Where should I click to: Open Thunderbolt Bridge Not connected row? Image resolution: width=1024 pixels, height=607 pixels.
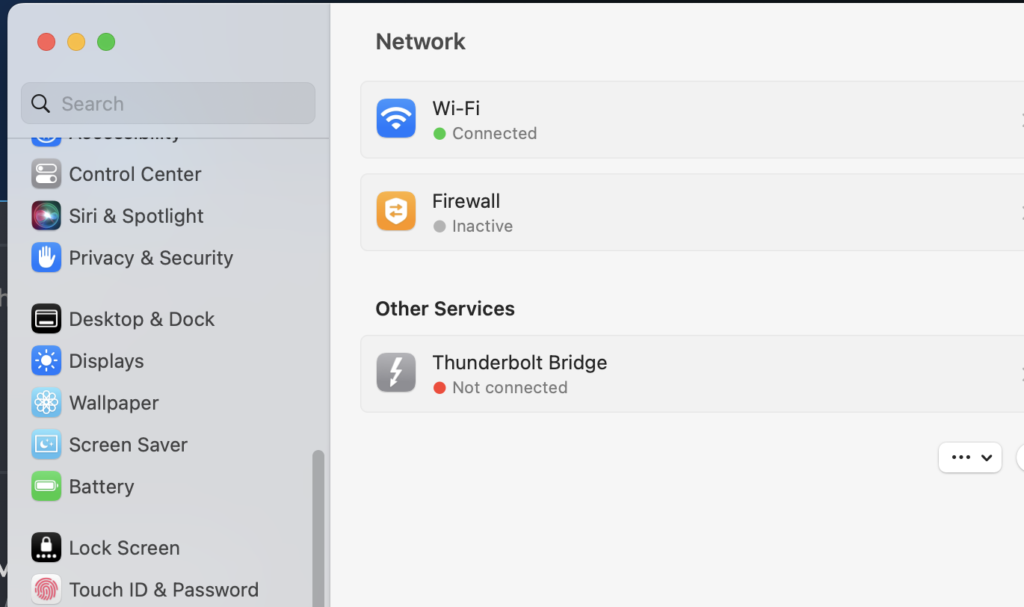tap(692, 374)
